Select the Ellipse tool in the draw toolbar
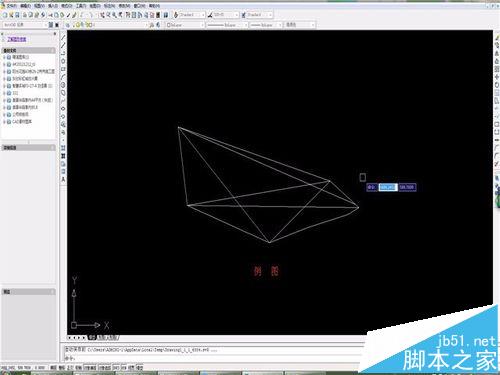Image resolution: width=500 pixels, height=375 pixels. pos(63,109)
